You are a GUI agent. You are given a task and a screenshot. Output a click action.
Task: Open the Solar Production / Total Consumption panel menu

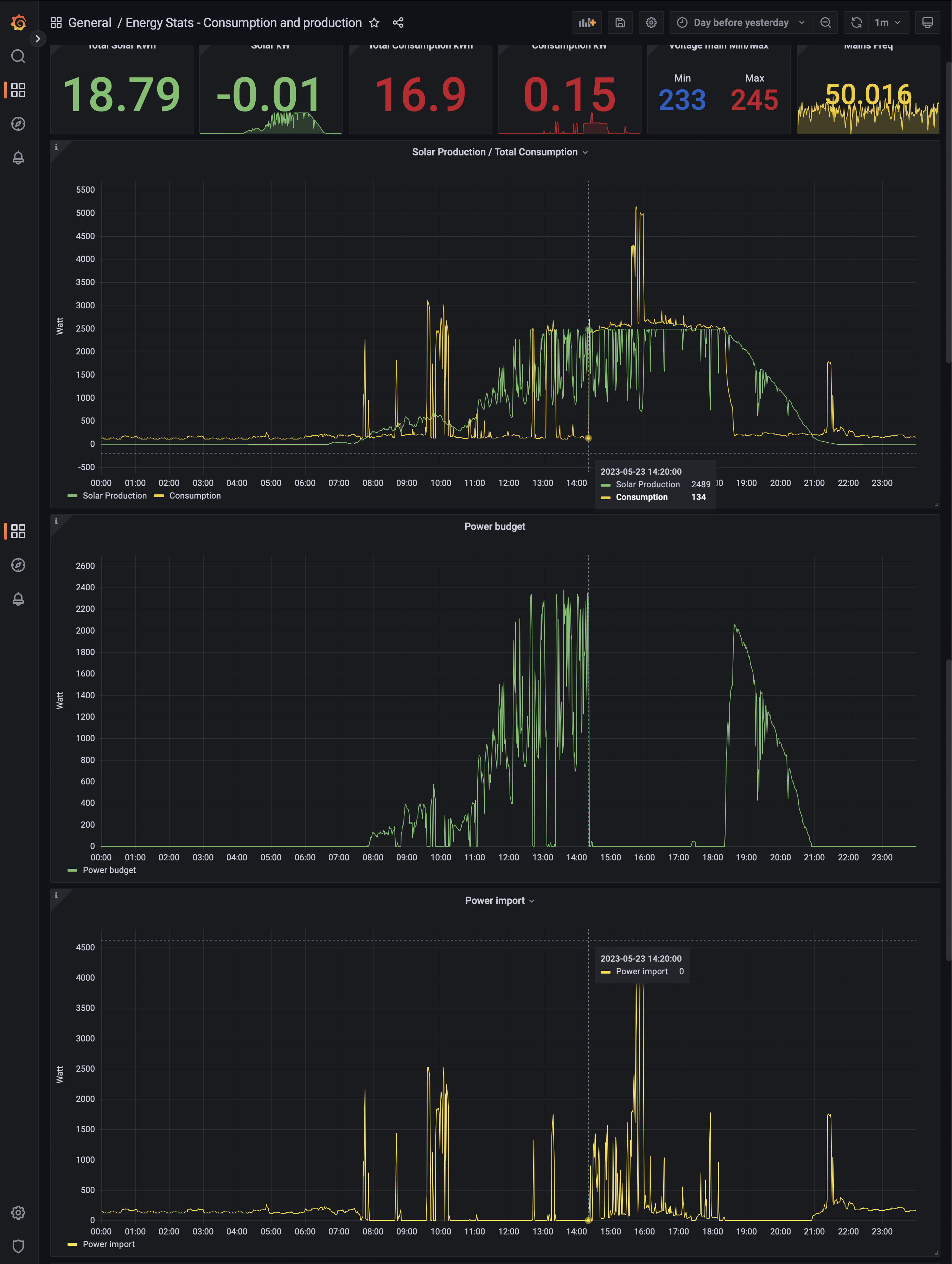click(x=500, y=152)
